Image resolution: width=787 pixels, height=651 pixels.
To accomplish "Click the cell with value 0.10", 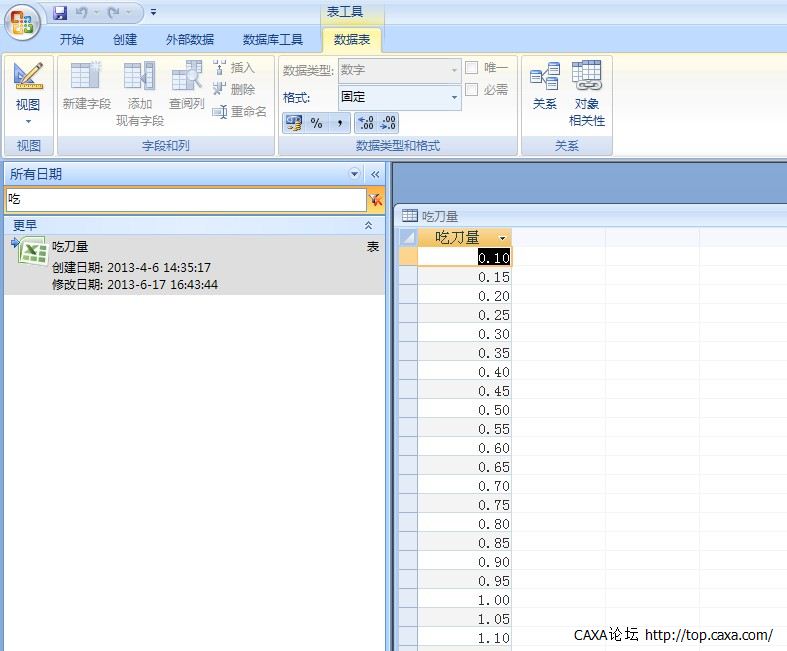I will pyautogui.click(x=464, y=257).
